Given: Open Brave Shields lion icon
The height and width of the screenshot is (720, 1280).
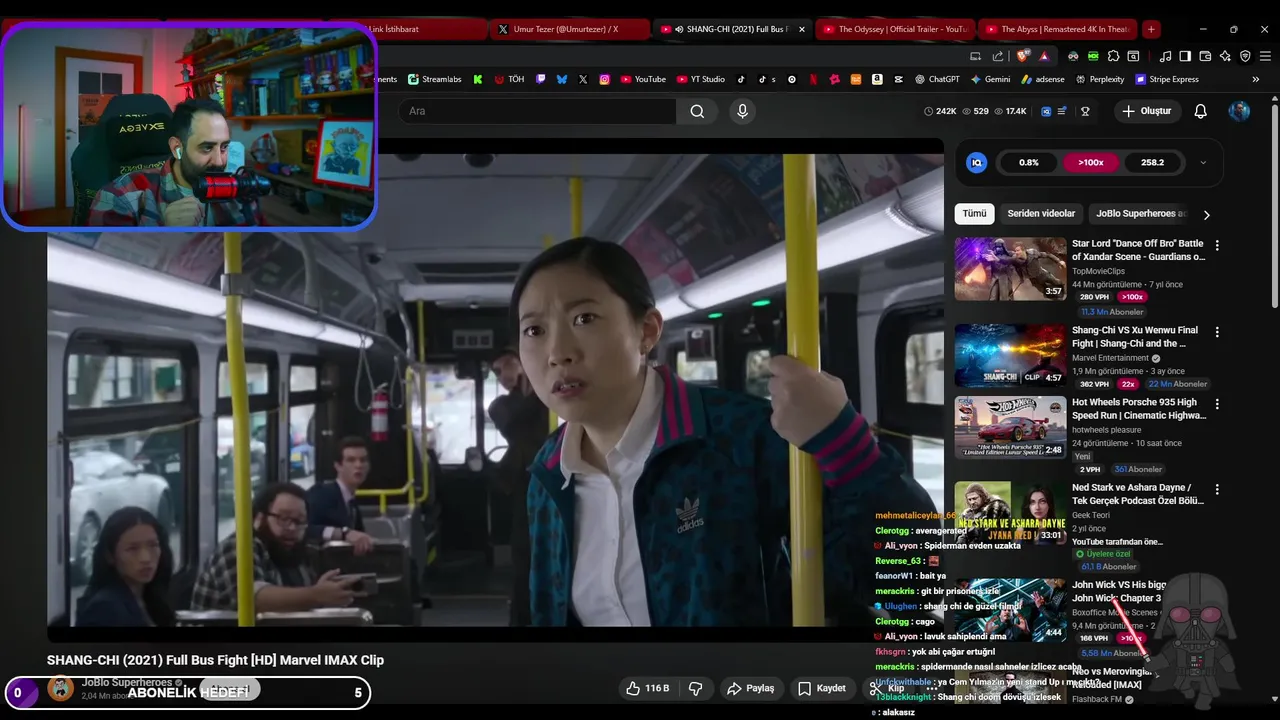Looking at the screenshot, I should click(x=1022, y=56).
